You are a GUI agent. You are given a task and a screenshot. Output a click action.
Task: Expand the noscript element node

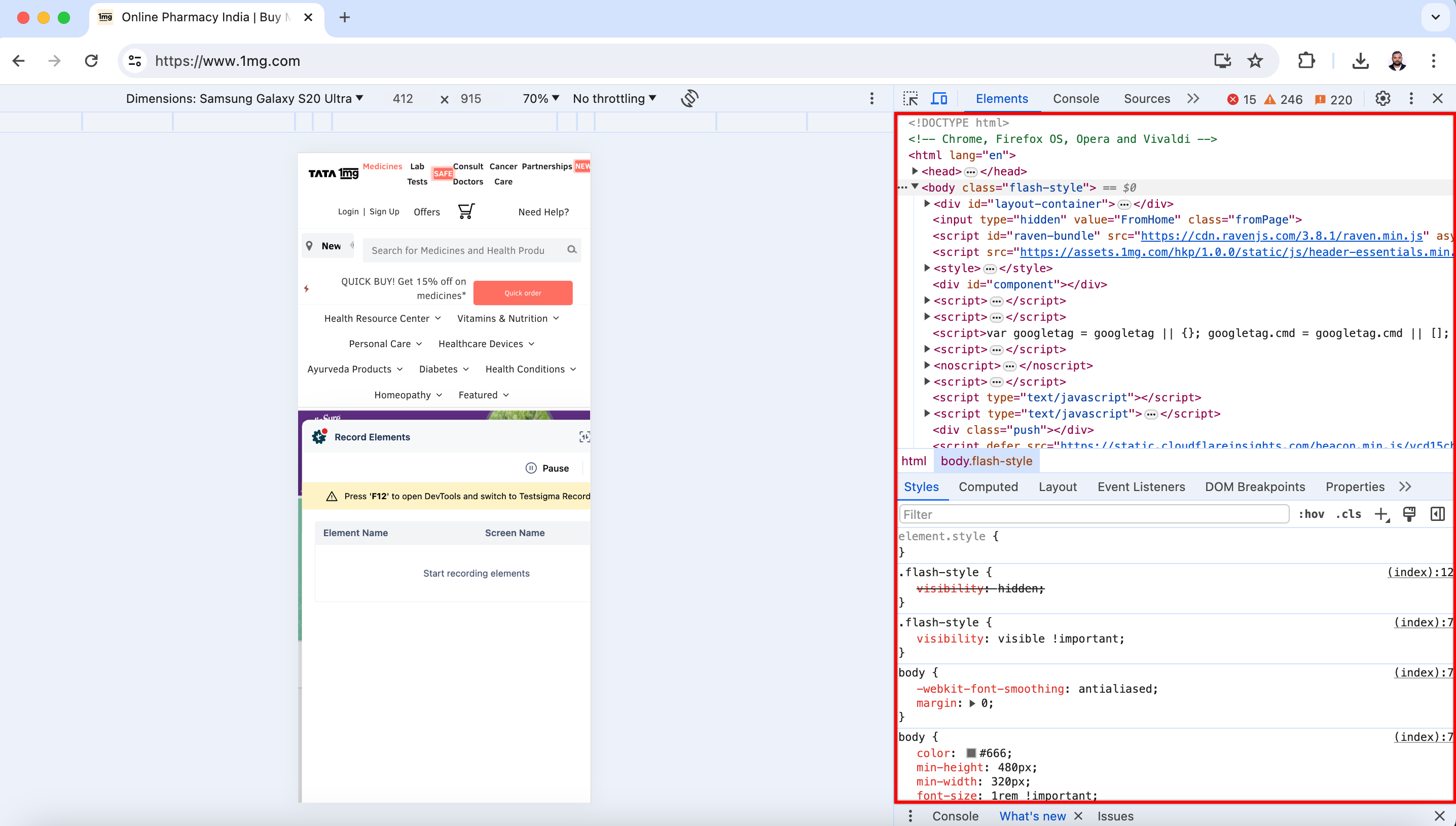click(927, 365)
